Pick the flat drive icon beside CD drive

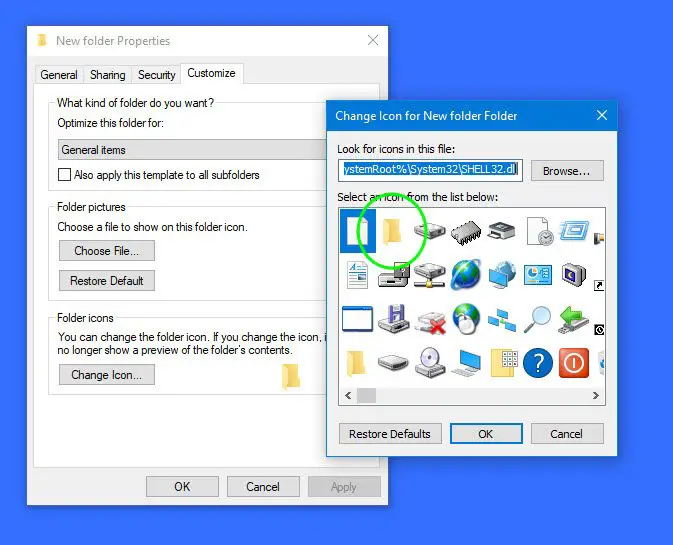coord(393,363)
